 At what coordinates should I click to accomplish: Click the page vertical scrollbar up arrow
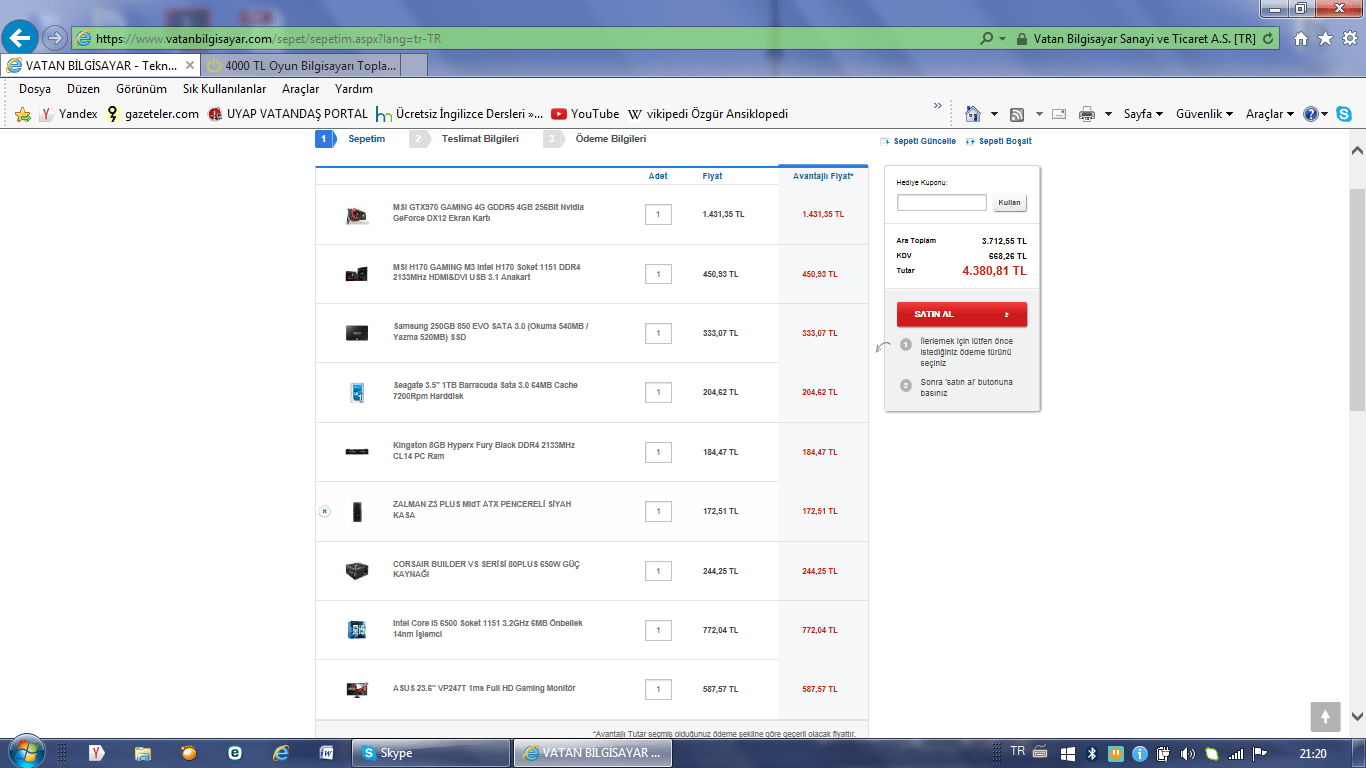(1357, 150)
